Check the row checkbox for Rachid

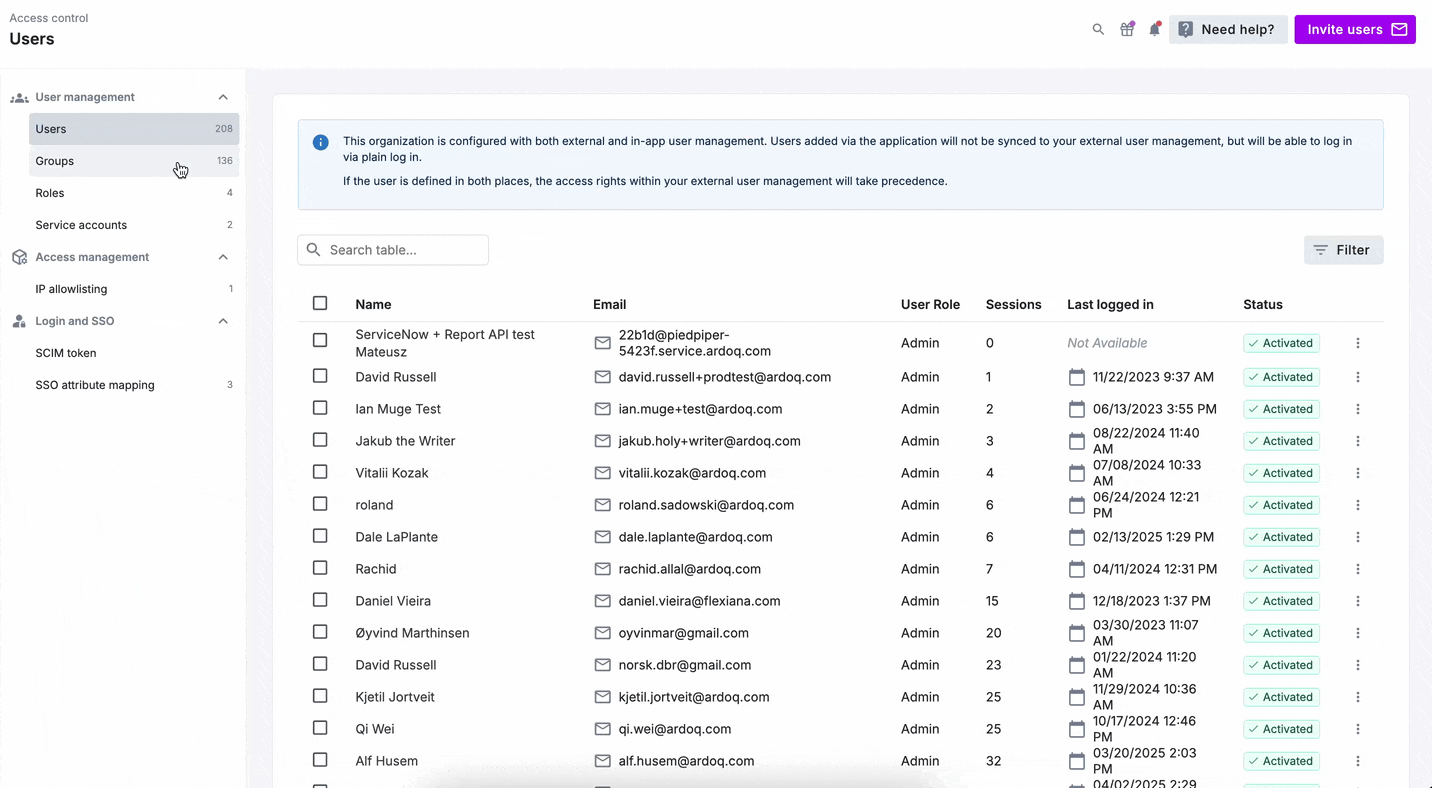pos(320,569)
